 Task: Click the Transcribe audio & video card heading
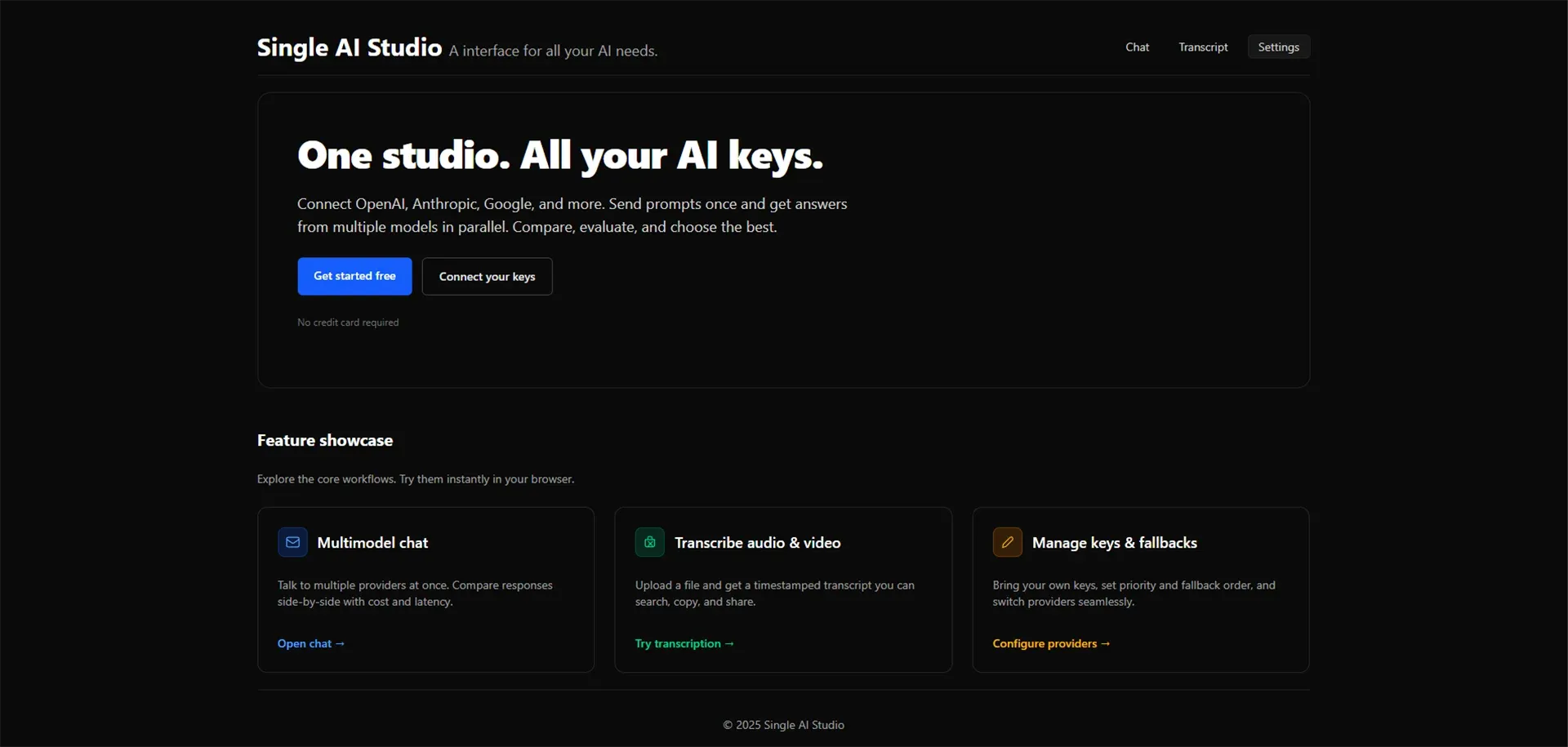pos(757,543)
